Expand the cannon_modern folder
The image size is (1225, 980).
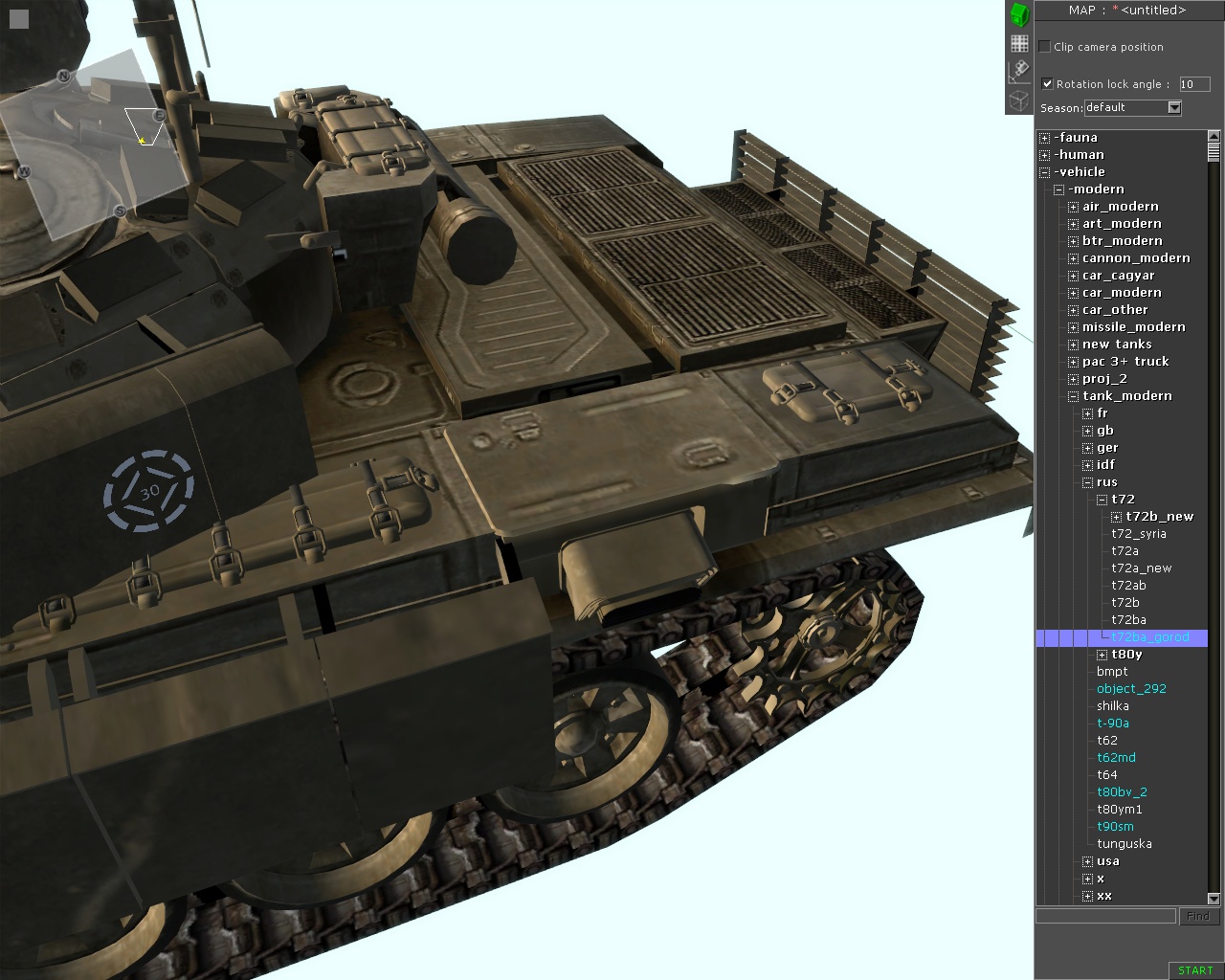[1073, 258]
